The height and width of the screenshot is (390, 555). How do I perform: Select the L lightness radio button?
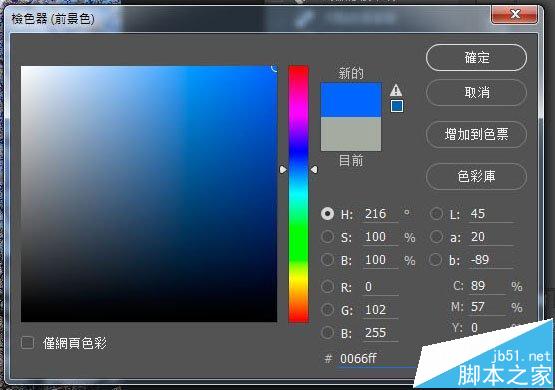pyautogui.click(x=436, y=214)
